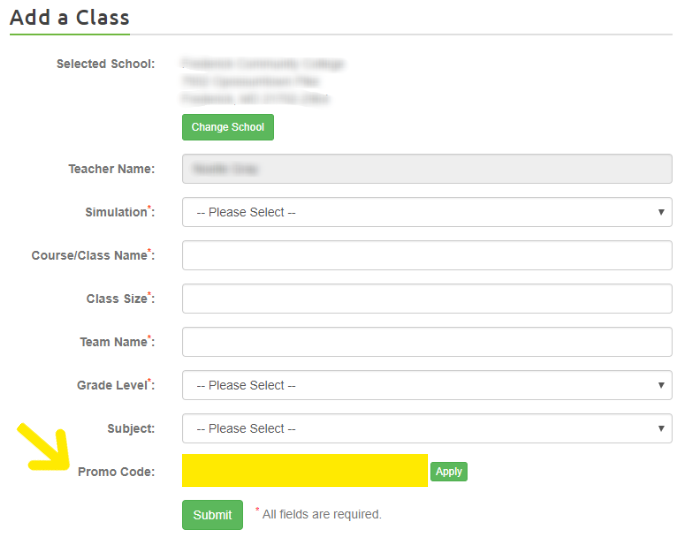
Task: Click the "Course/Class Name" label text
Action: (x=90, y=255)
